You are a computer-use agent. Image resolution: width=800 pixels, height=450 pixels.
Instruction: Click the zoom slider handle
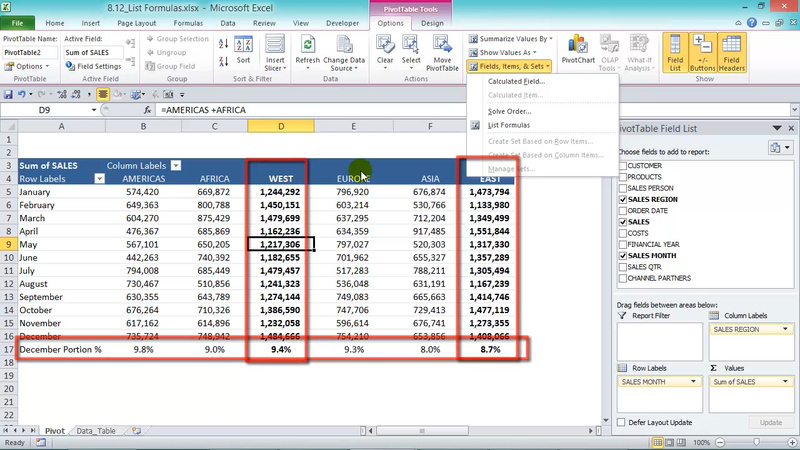pyautogui.click(x=757, y=442)
